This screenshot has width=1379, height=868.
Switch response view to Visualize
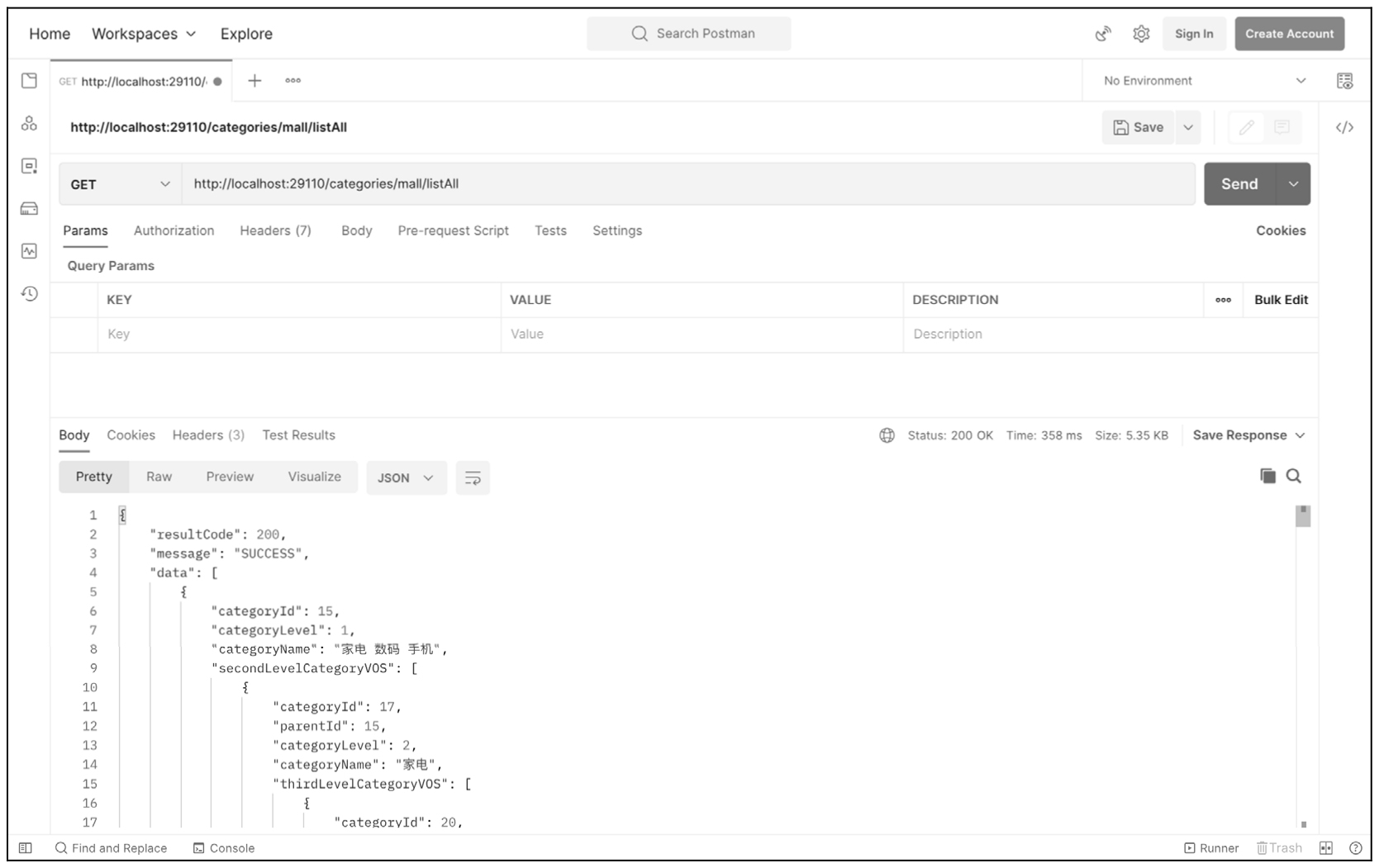[x=314, y=477]
